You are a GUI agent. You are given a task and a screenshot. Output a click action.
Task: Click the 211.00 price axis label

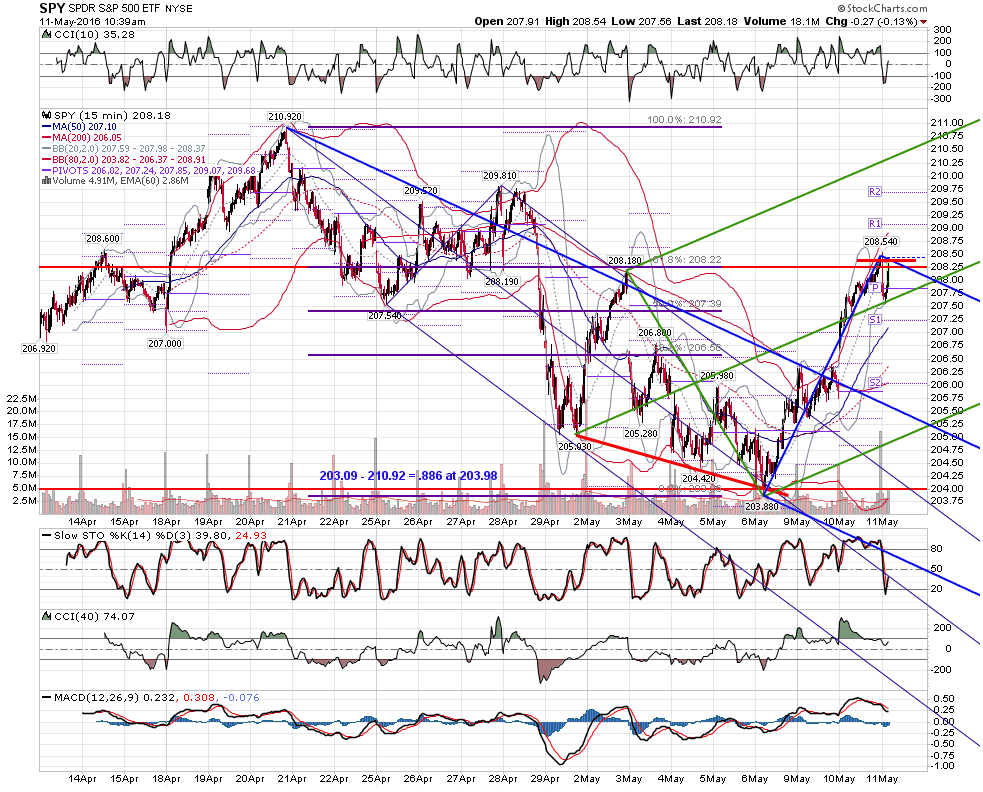947,123
